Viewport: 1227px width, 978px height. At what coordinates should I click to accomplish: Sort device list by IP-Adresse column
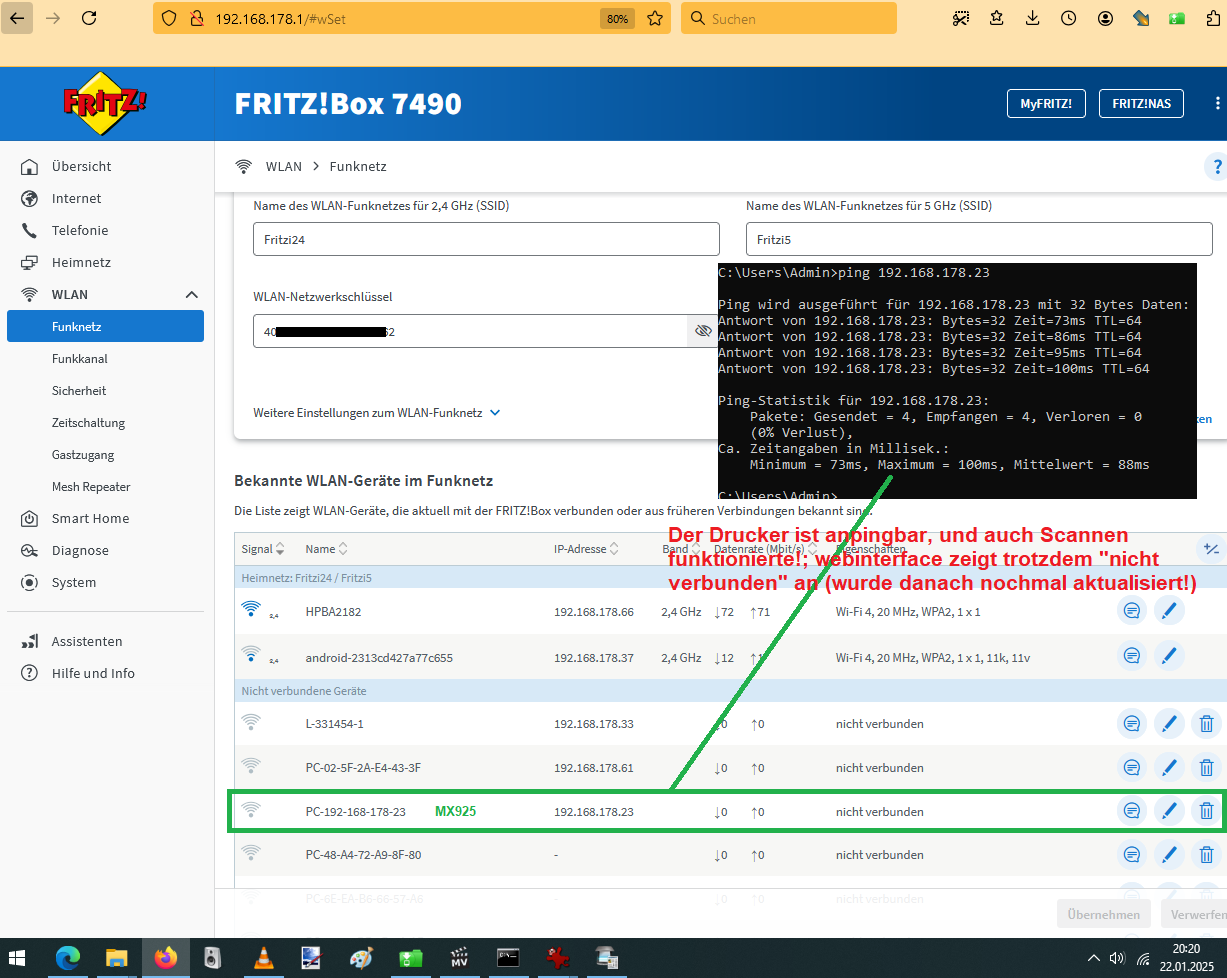point(587,549)
